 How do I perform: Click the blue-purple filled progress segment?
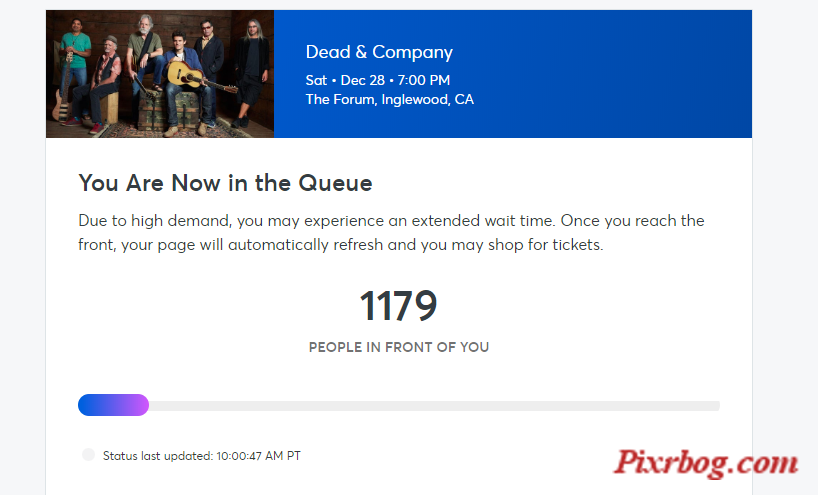pos(113,405)
